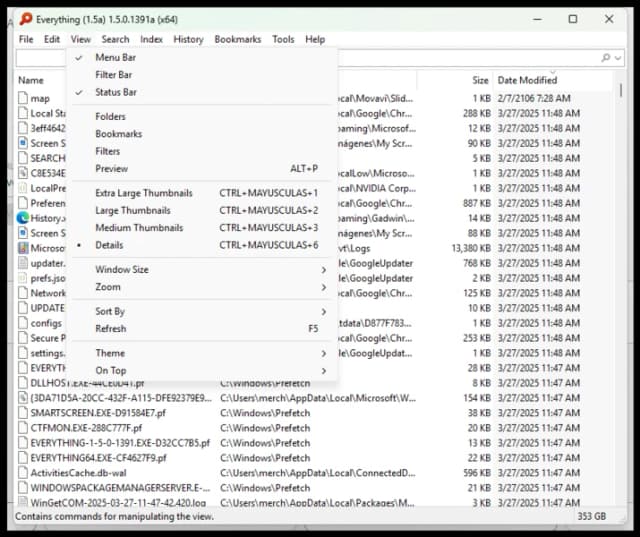640x537 pixels.
Task: Select the SMARTSCREEN.EXE-D91584E7.pf file name
Action: point(98,413)
